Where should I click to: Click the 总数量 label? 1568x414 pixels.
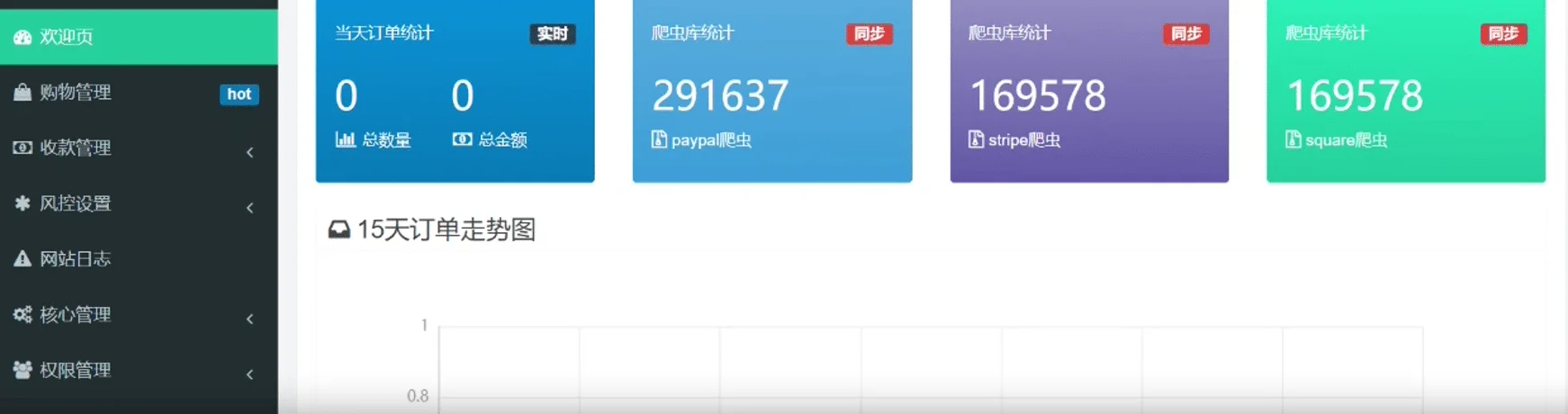(x=386, y=140)
